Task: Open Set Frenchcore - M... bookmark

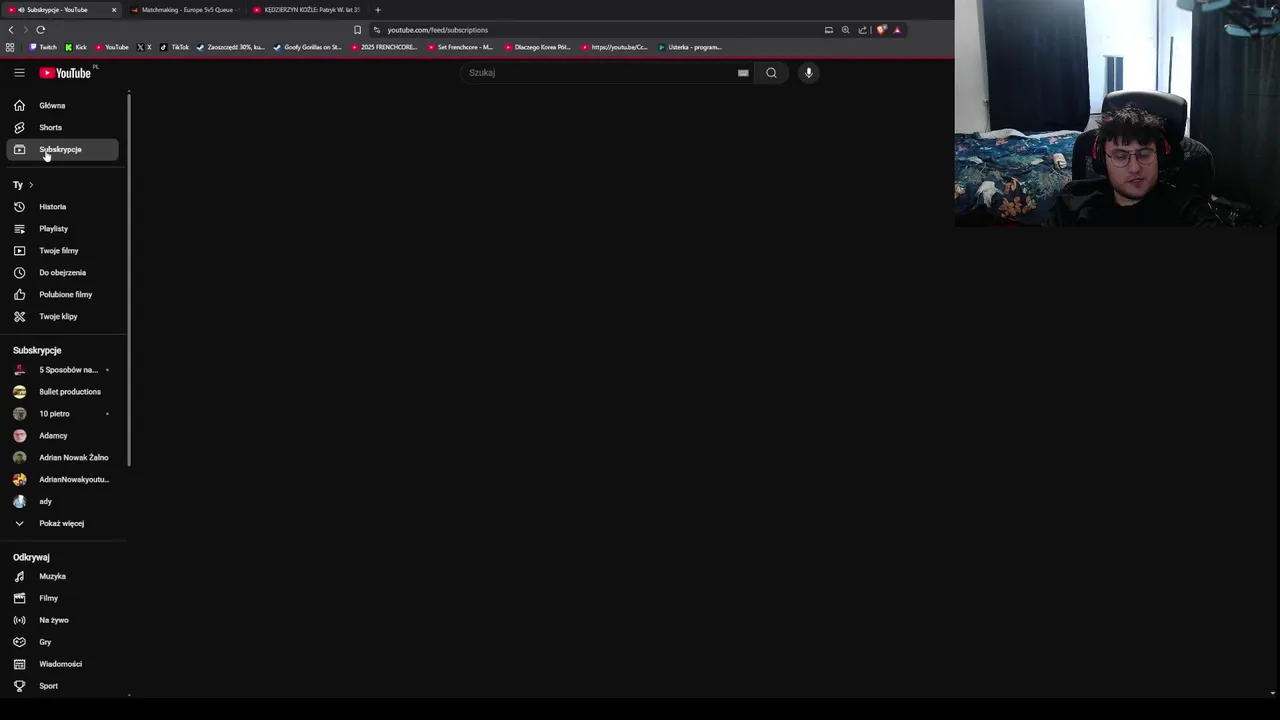Action: click(460, 47)
